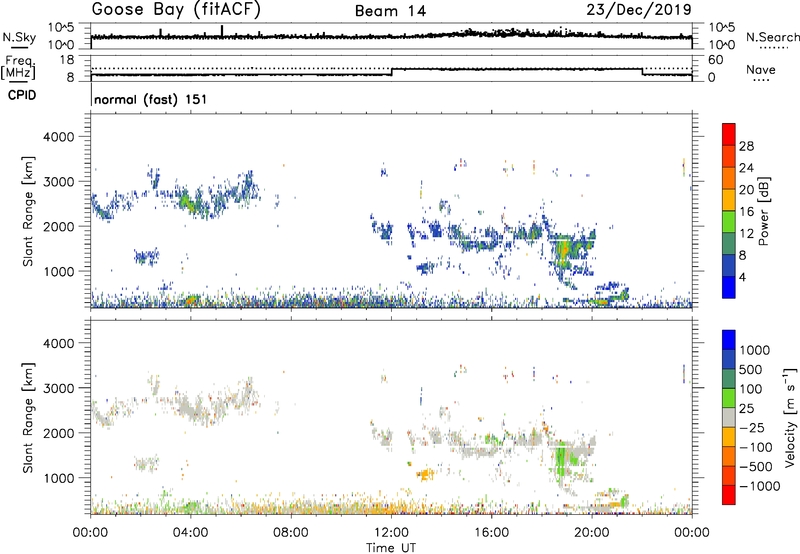
Task: Pick the top blue Velocity swatch above 1000
Action: [729, 340]
